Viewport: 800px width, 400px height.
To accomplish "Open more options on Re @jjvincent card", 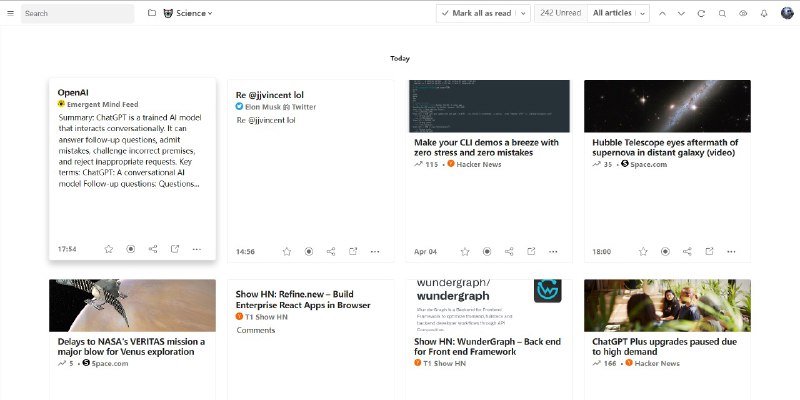I will pyautogui.click(x=375, y=252).
